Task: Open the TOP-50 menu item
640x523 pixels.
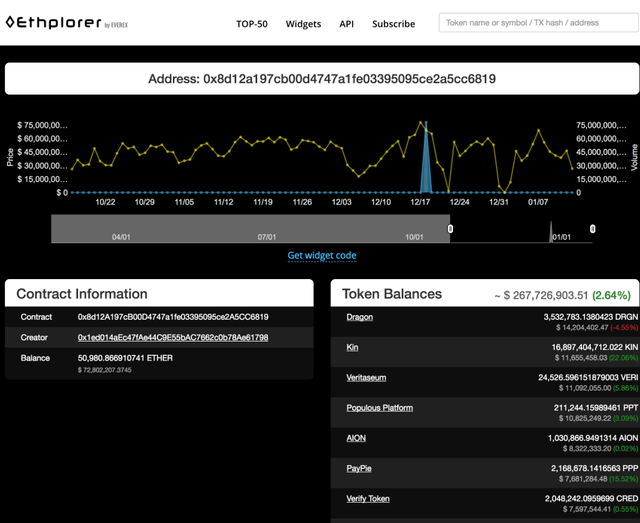Action: coord(252,24)
